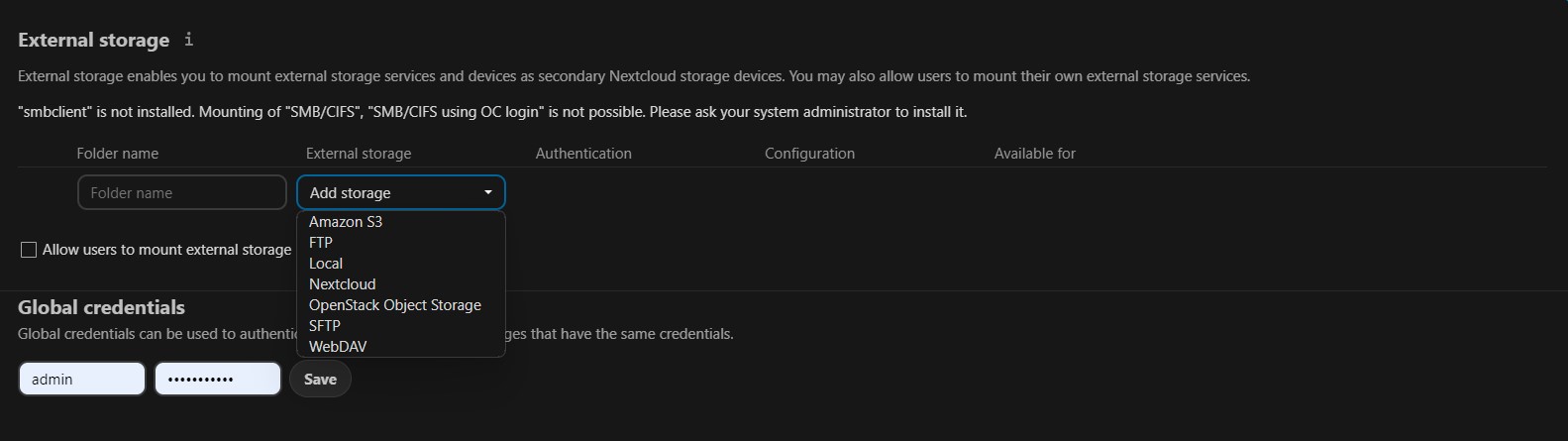1568x441 pixels.
Task: Click the Configuration column header
Action: pos(809,154)
